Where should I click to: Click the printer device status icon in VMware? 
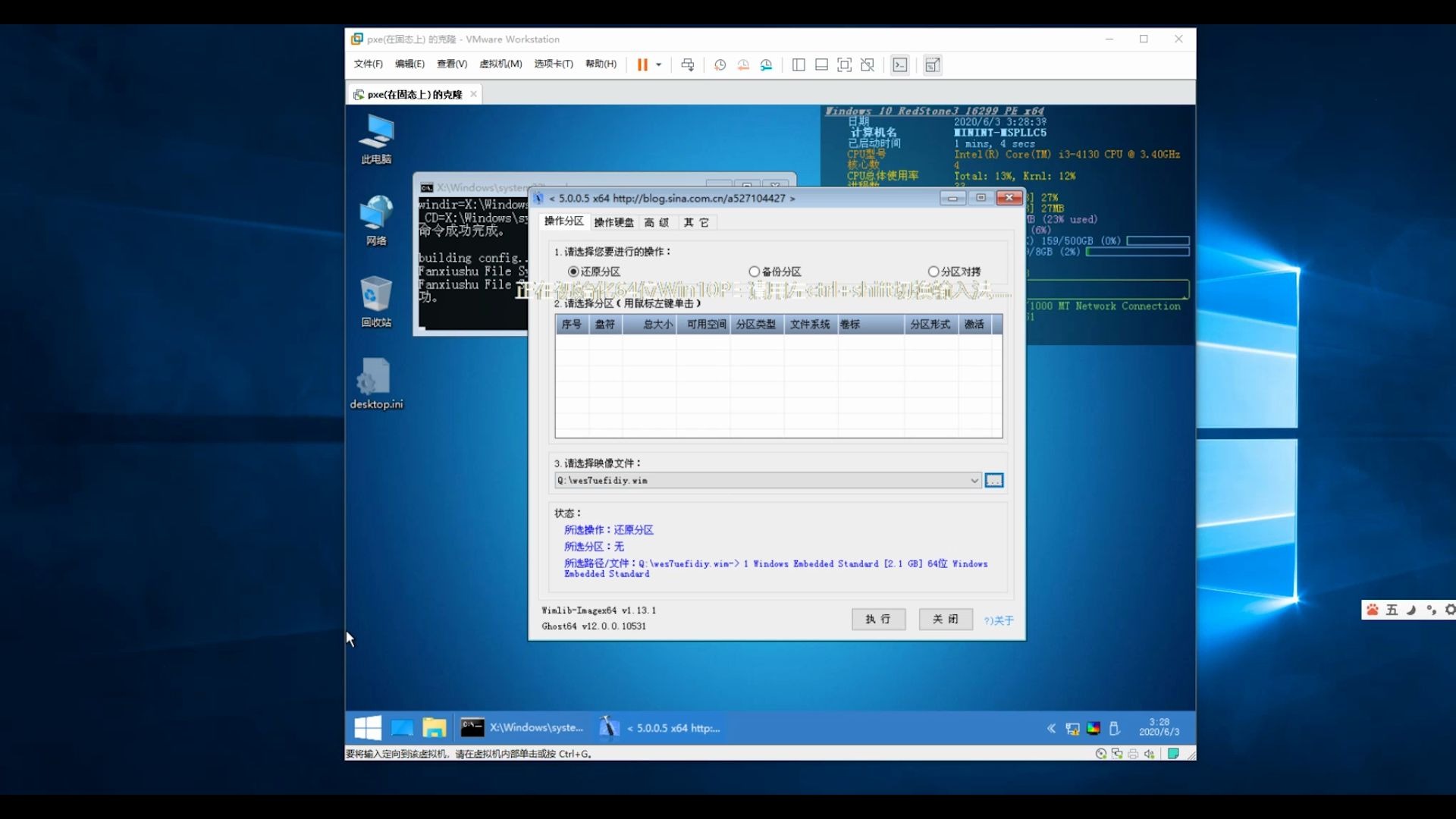click(x=1133, y=754)
